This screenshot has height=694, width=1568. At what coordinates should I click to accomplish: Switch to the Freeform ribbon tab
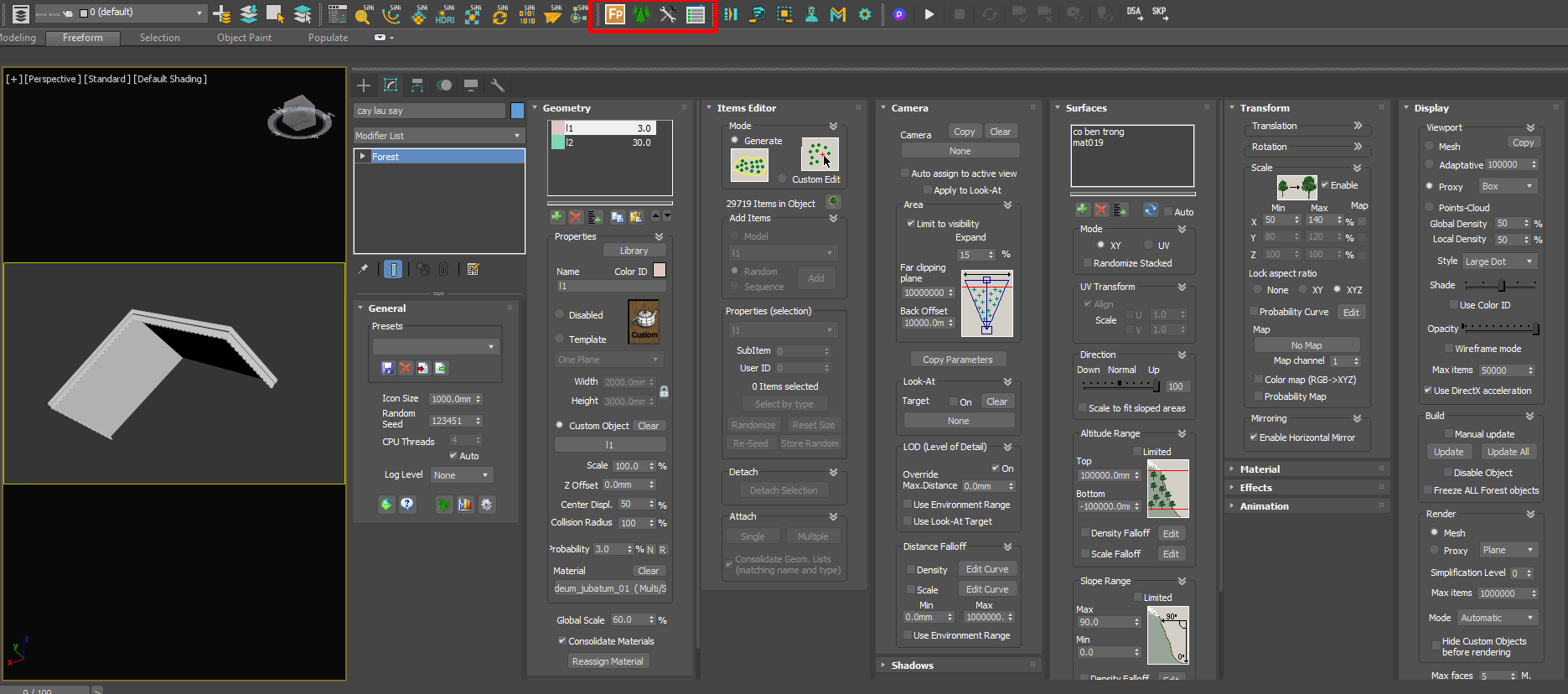[83, 38]
